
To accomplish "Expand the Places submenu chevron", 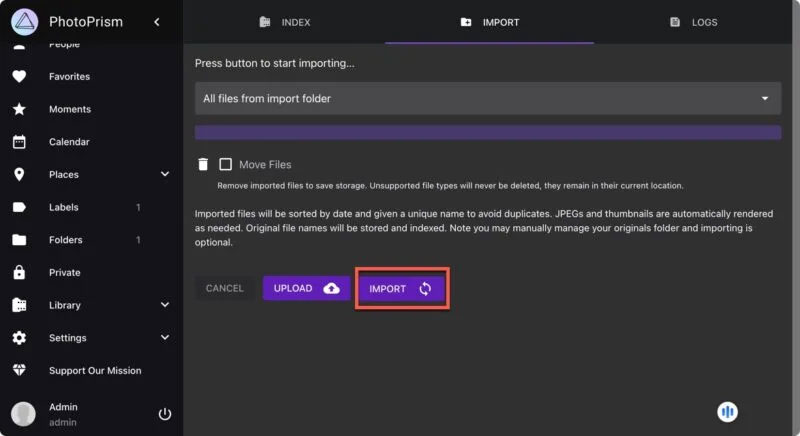I will [x=165, y=174].
